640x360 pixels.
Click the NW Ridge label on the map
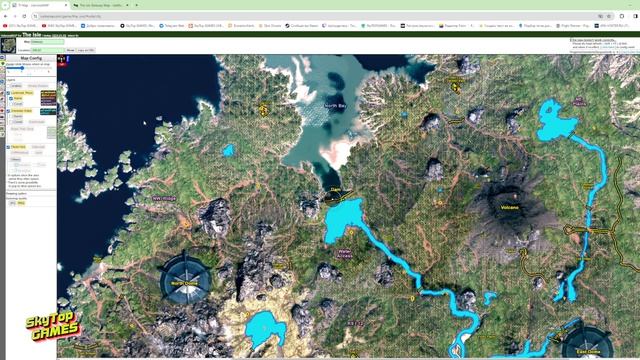pyautogui.click(x=164, y=199)
